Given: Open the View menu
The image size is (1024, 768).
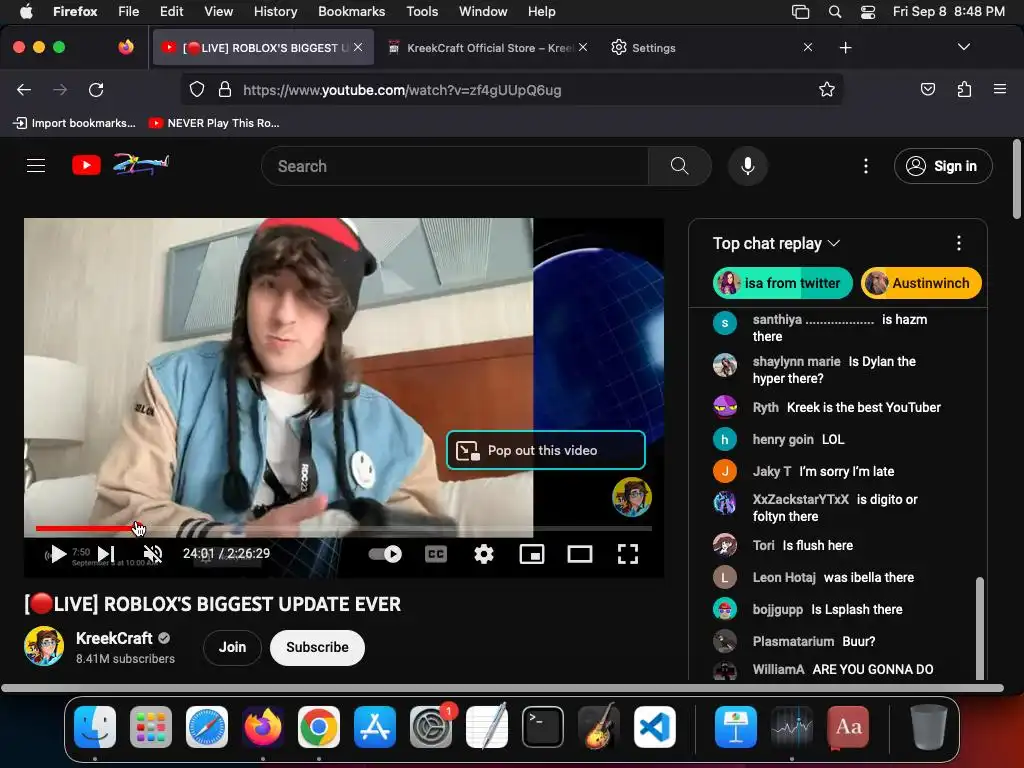Looking at the screenshot, I should click(x=218, y=11).
